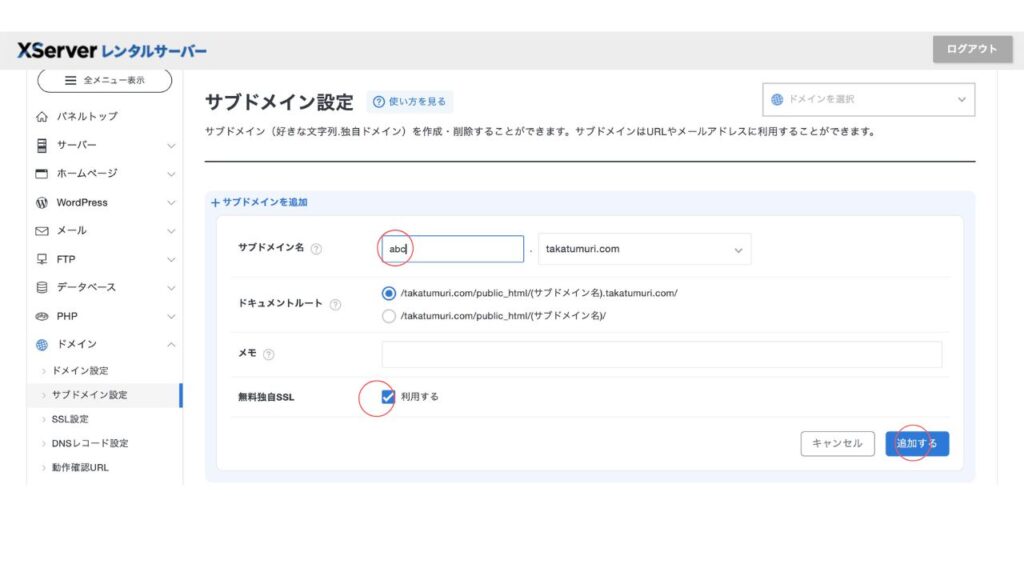Click the 追加する button
The width and height of the screenshot is (1024, 576).
(916, 443)
